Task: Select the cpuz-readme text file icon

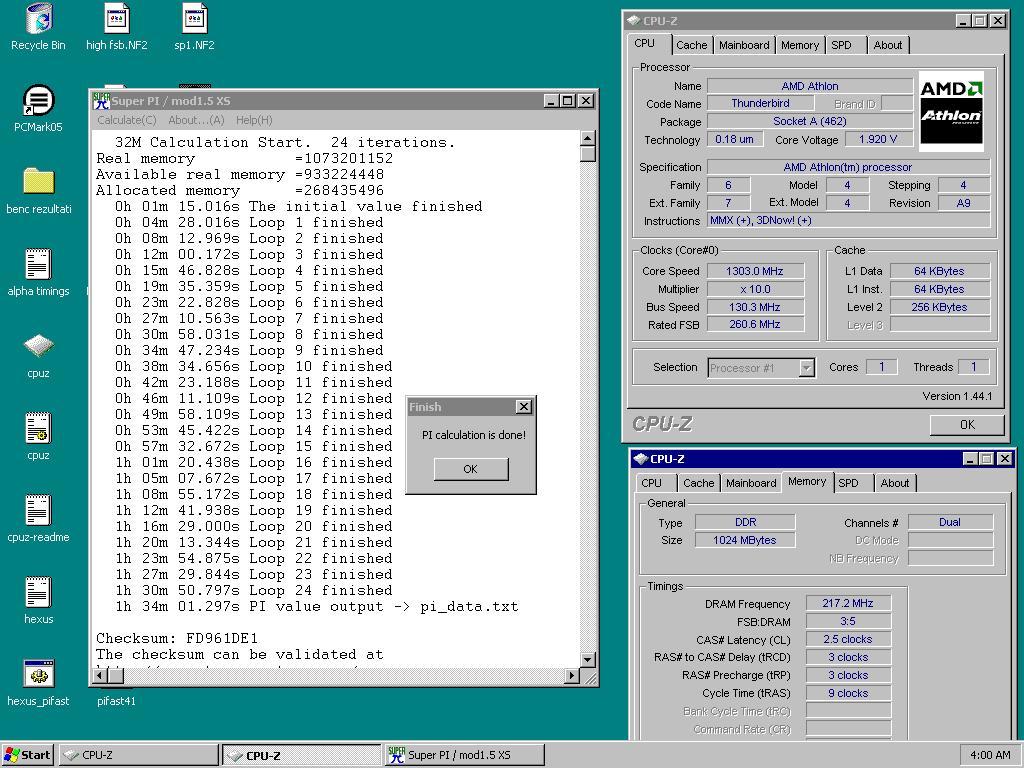Action: (39, 510)
